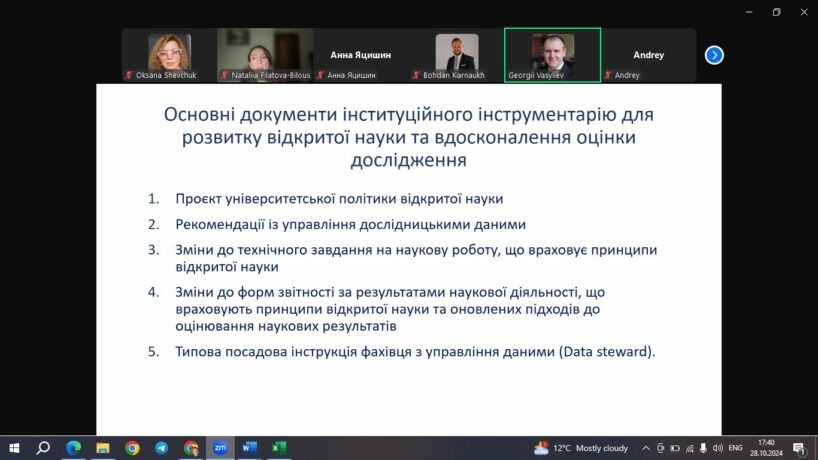Open the Wi-Fi network tray icon
Viewport: 818px width, 460px height.
click(x=689, y=448)
